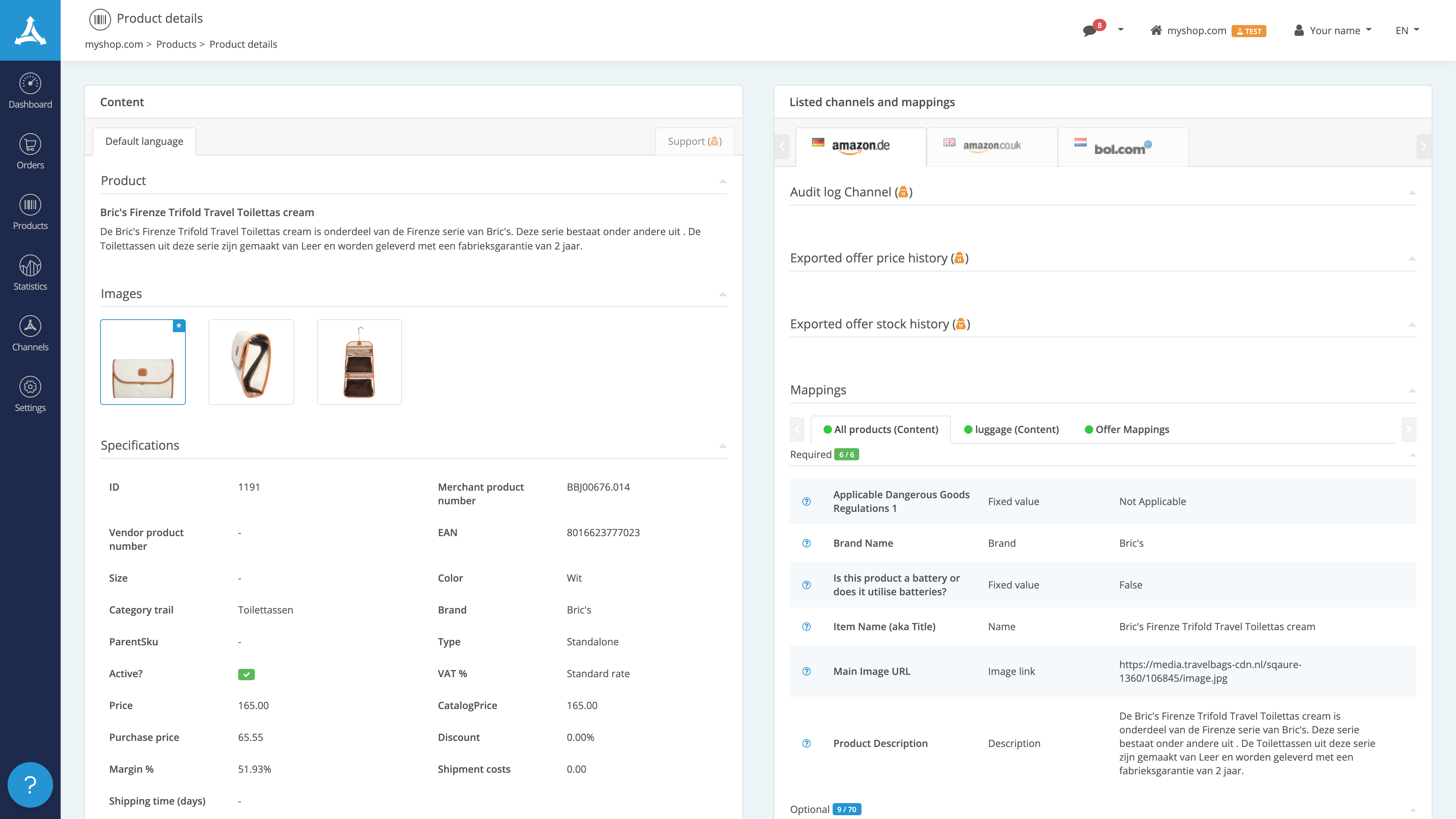
Task: Click the floating help question mark button
Action: (30, 785)
